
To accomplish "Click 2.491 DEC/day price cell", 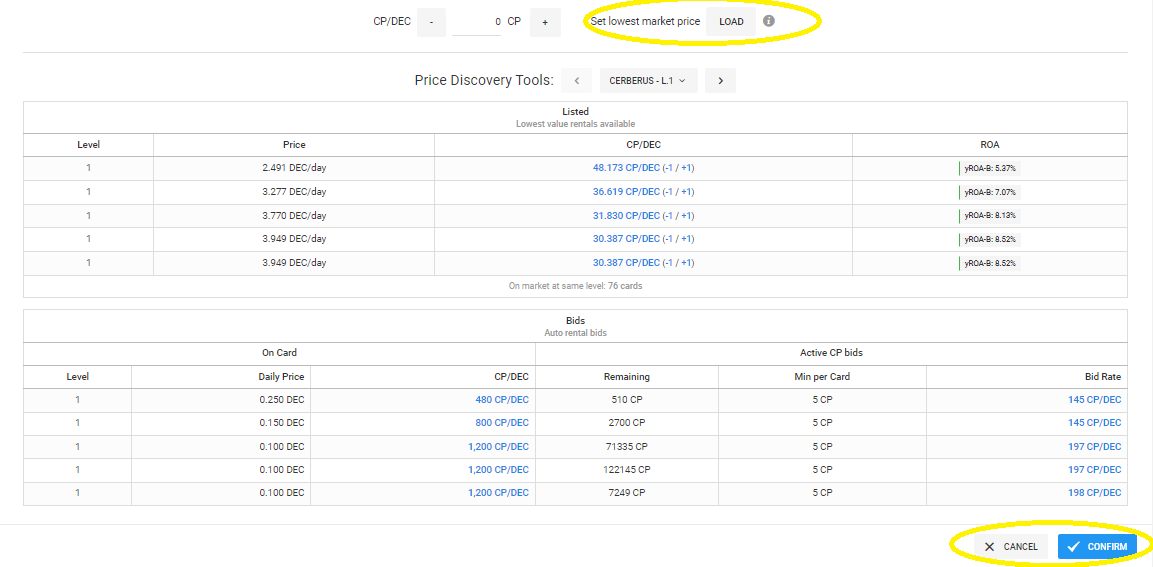I will pos(294,168).
